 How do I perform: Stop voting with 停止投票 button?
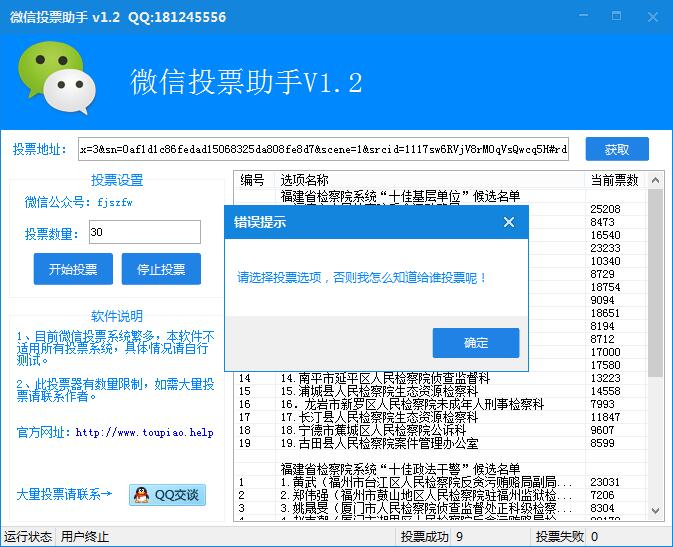click(161, 269)
